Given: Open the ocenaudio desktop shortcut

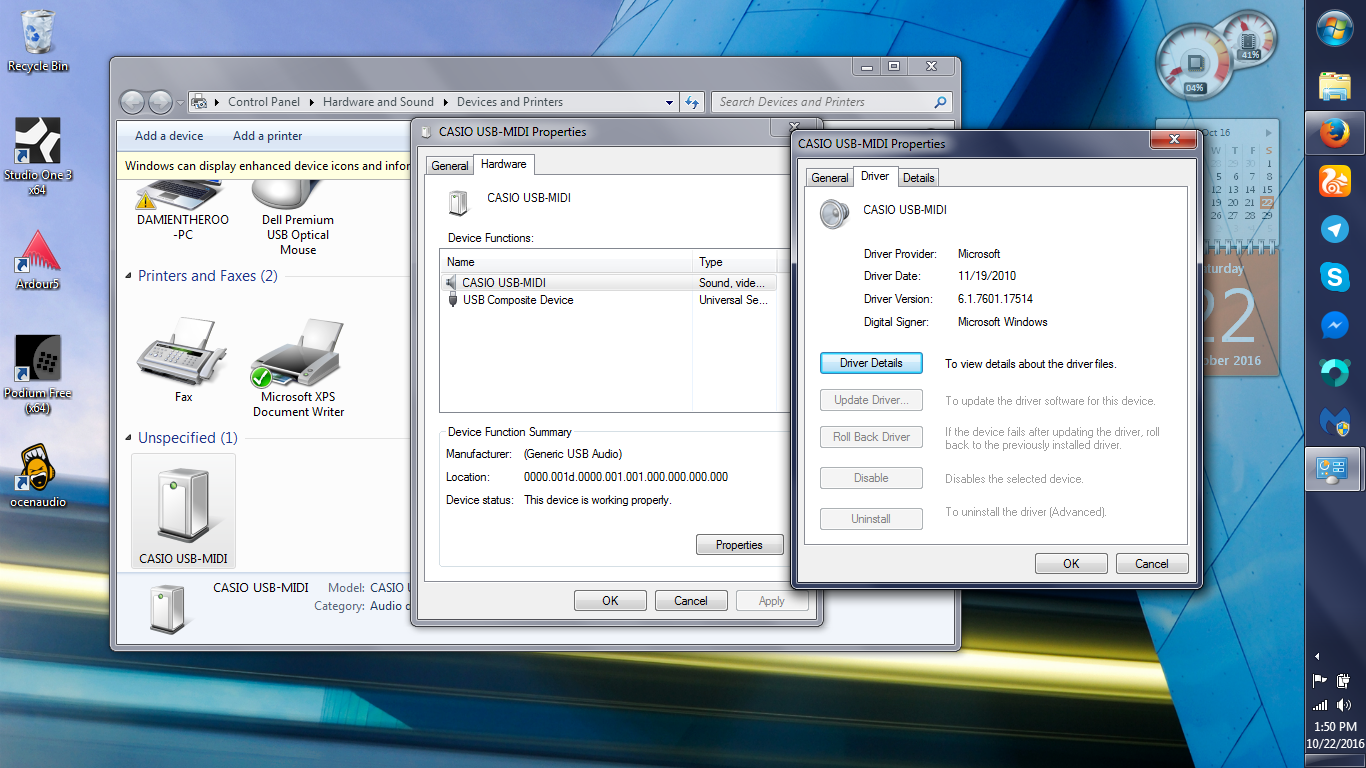Looking at the screenshot, I should click(38, 475).
